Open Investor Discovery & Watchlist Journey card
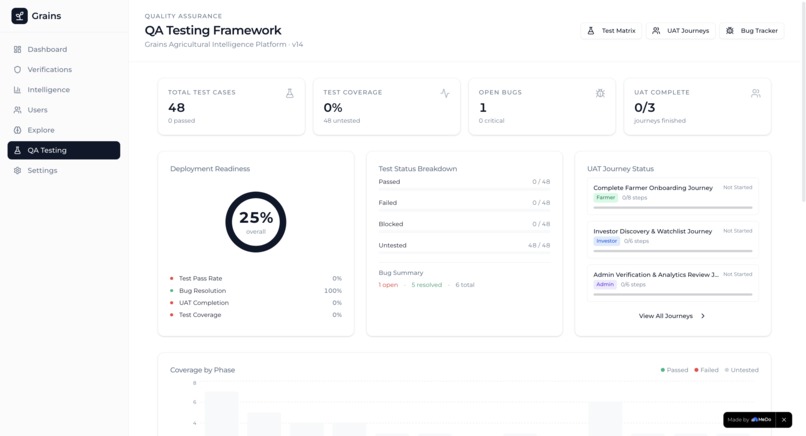This screenshot has width=806, height=436. 672,240
